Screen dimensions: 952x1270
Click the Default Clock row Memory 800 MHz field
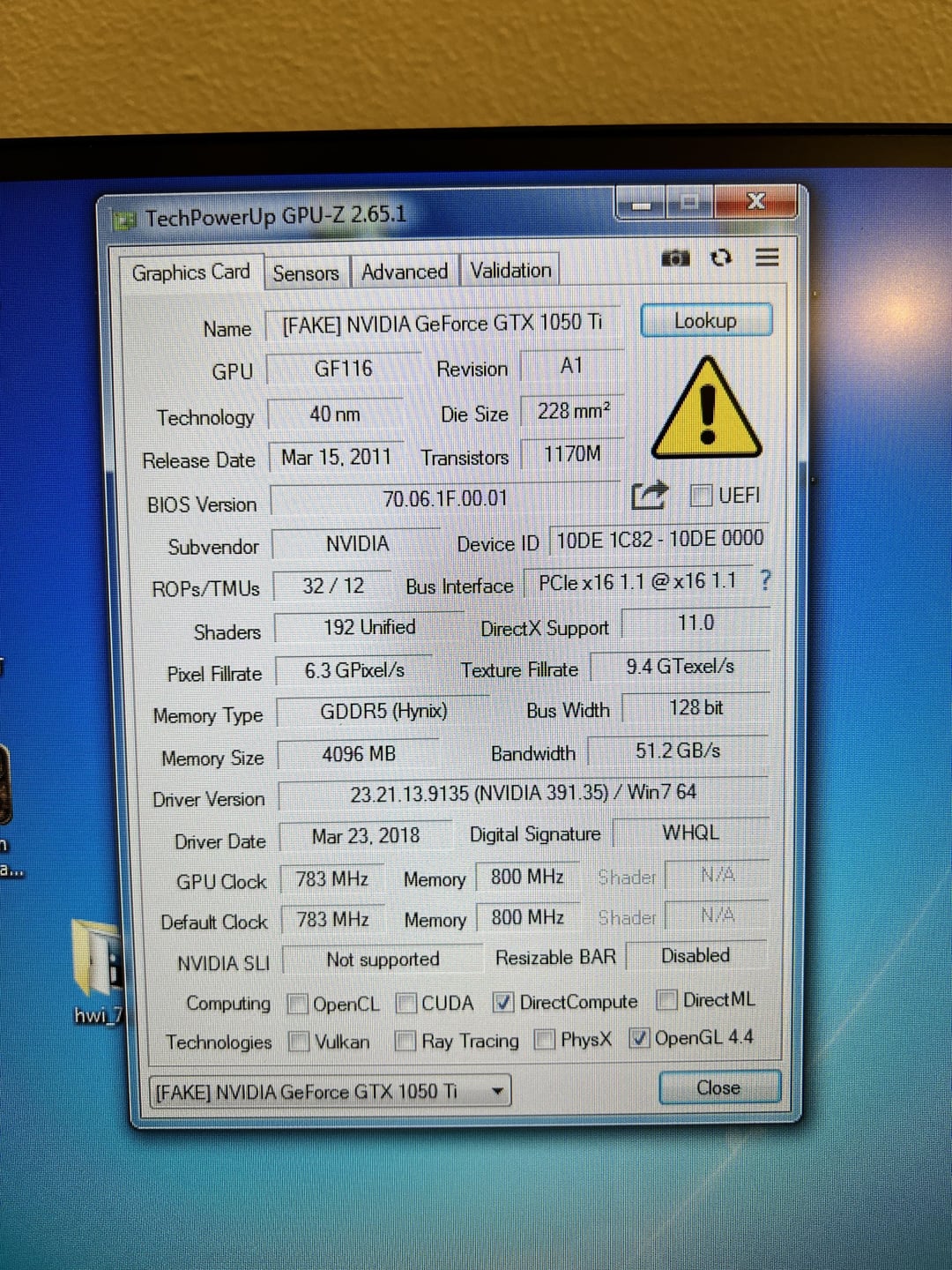tap(527, 918)
